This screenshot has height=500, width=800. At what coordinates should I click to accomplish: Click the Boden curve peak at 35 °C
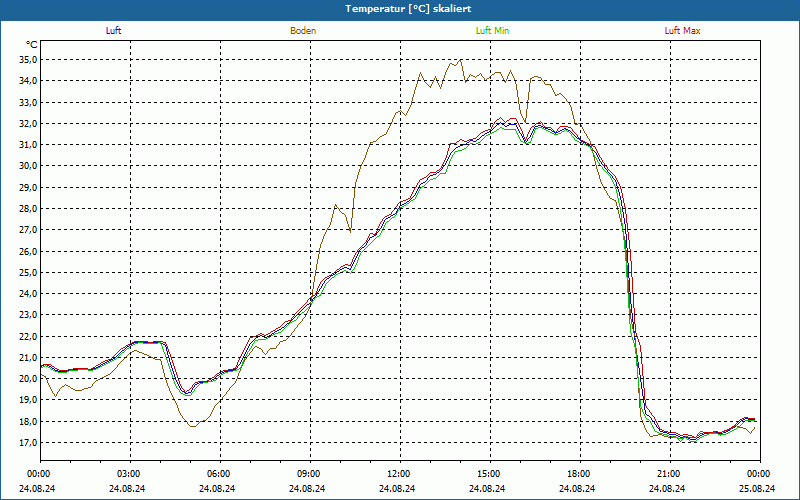(461, 60)
